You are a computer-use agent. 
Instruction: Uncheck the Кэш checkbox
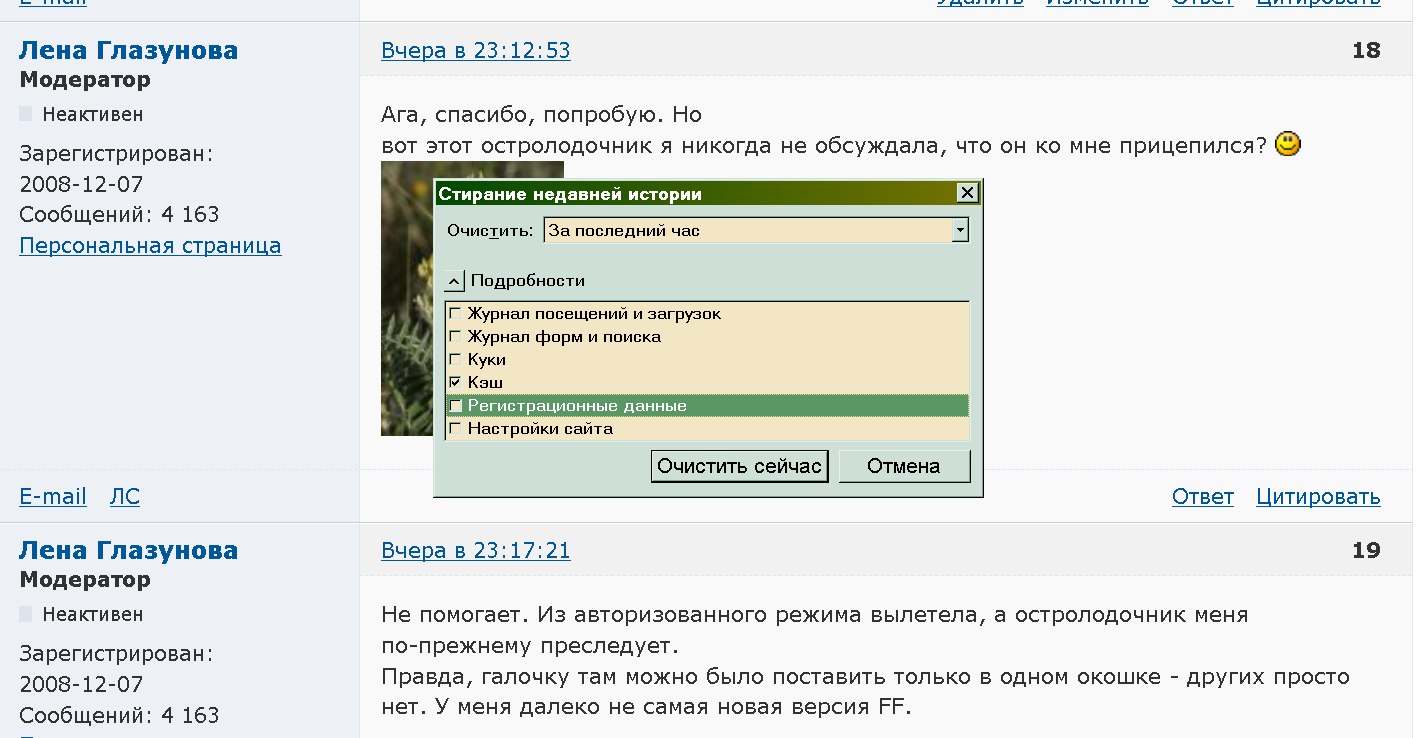point(456,383)
